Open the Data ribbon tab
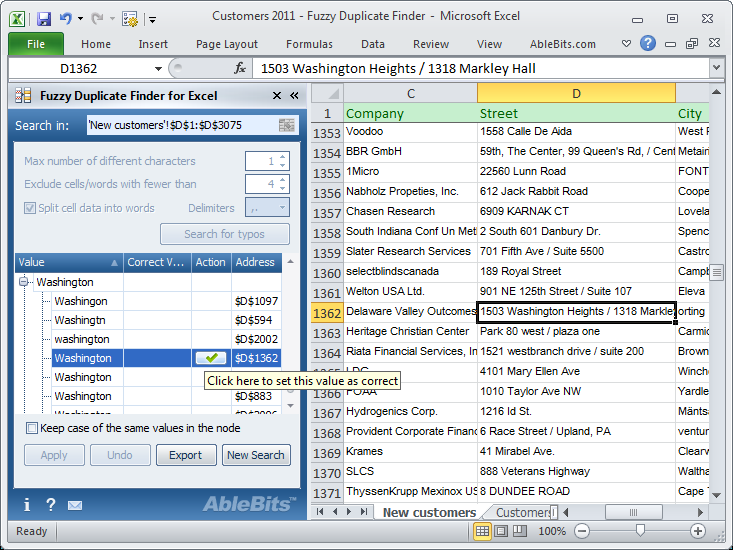 [x=373, y=44]
